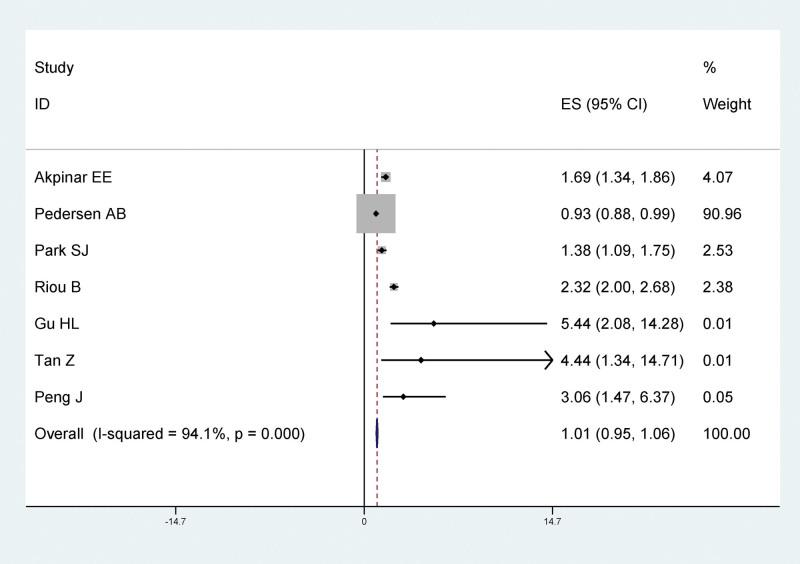Image resolution: width=800 pixels, height=564 pixels.
Task: Click the Riou B point estimate marker
Action: [394, 287]
